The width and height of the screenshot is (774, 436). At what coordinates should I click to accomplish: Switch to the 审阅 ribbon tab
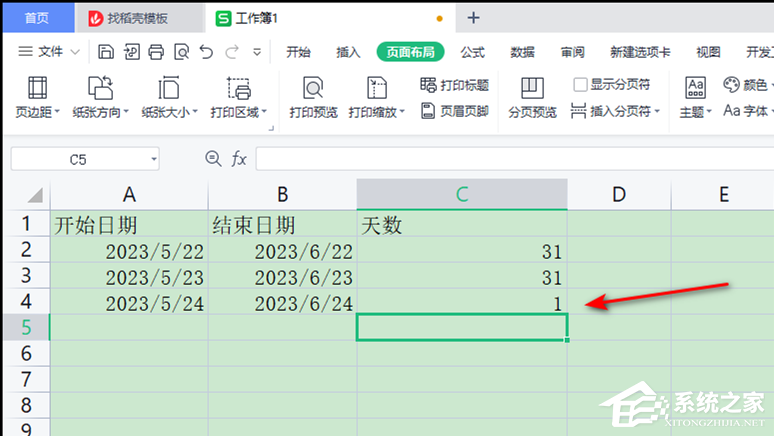pyautogui.click(x=573, y=52)
